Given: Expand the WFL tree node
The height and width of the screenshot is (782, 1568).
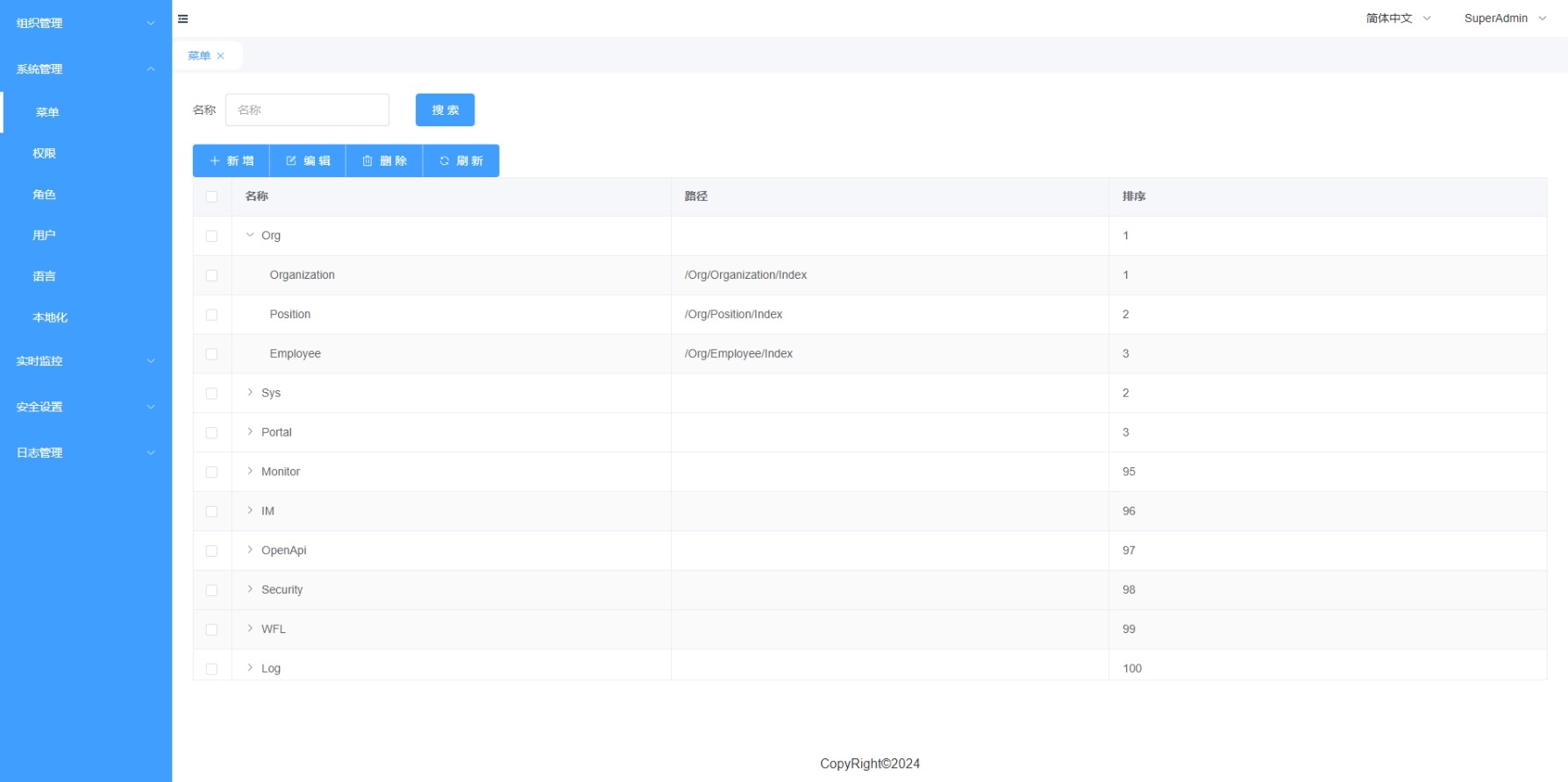Looking at the screenshot, I should click(x=250, y=629).
